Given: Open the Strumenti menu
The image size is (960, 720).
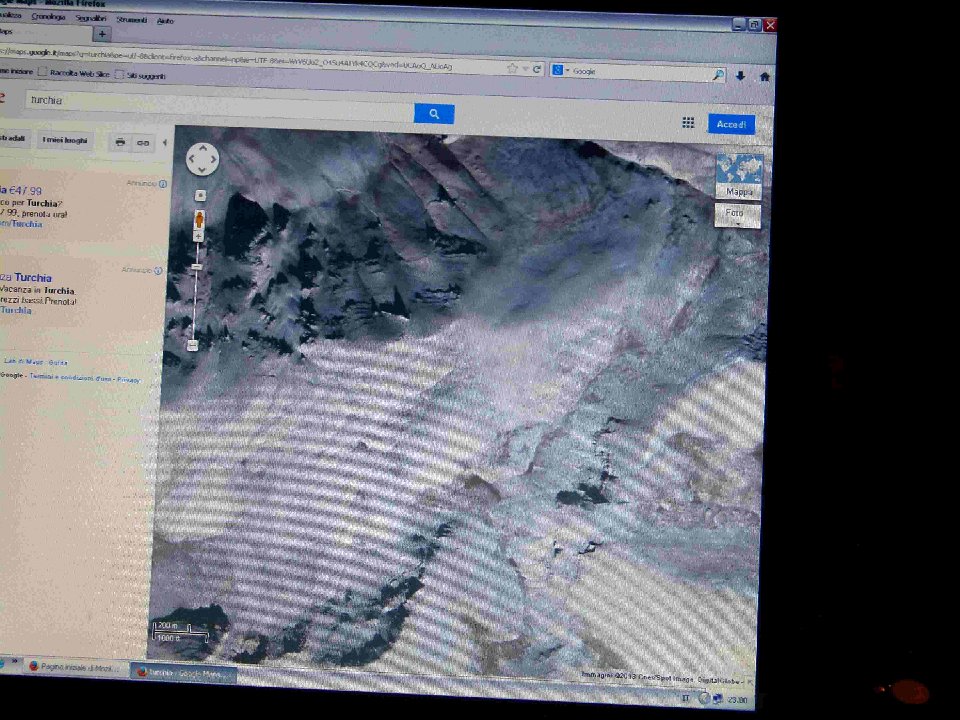Looking at the screenshot, I should [132, 20].
